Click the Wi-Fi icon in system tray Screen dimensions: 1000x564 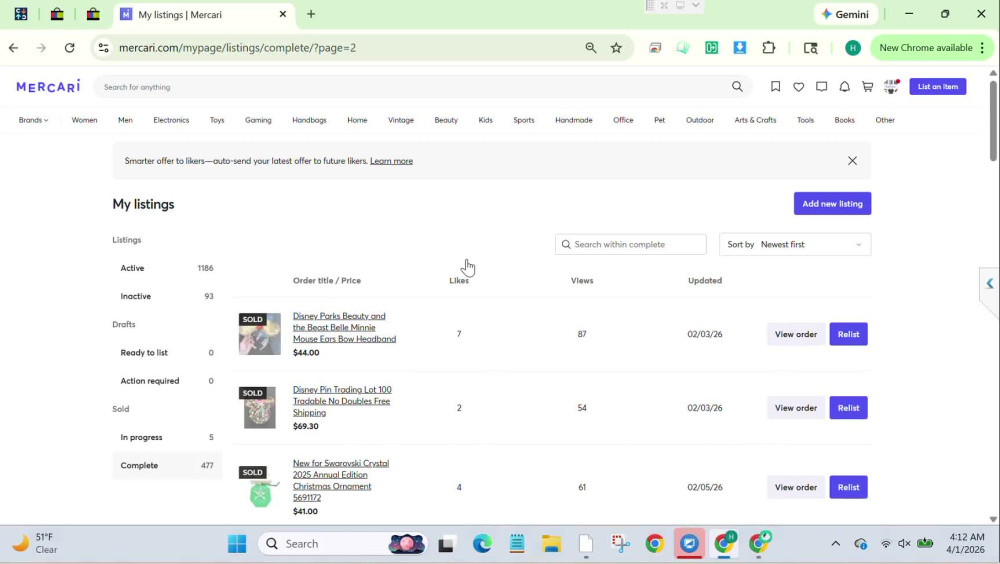coord(886,544)
